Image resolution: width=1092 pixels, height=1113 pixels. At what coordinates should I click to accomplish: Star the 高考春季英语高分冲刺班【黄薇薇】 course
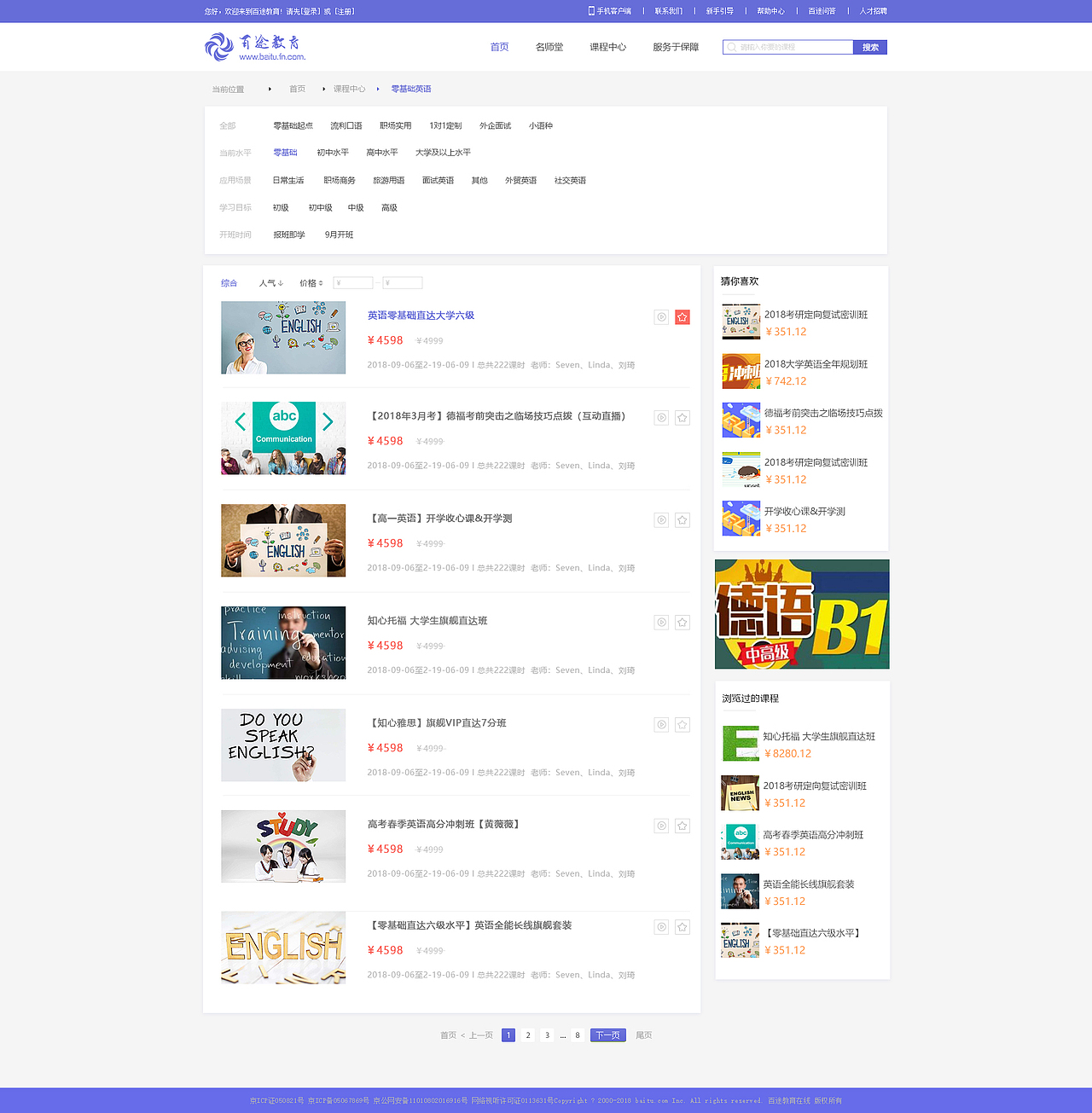[682, 826]
